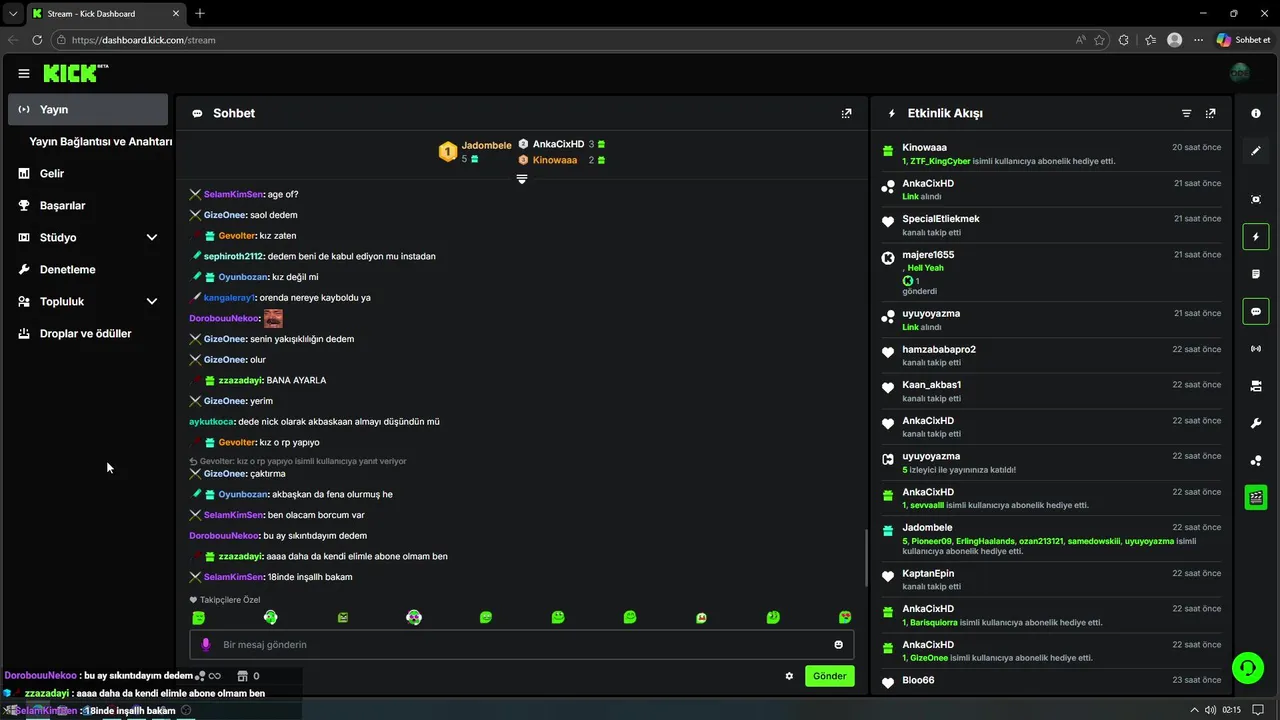This screenshot has width=1280, height=720.
Task: Click Jadombele in gift leaderboard
Action: click(486, 145)
